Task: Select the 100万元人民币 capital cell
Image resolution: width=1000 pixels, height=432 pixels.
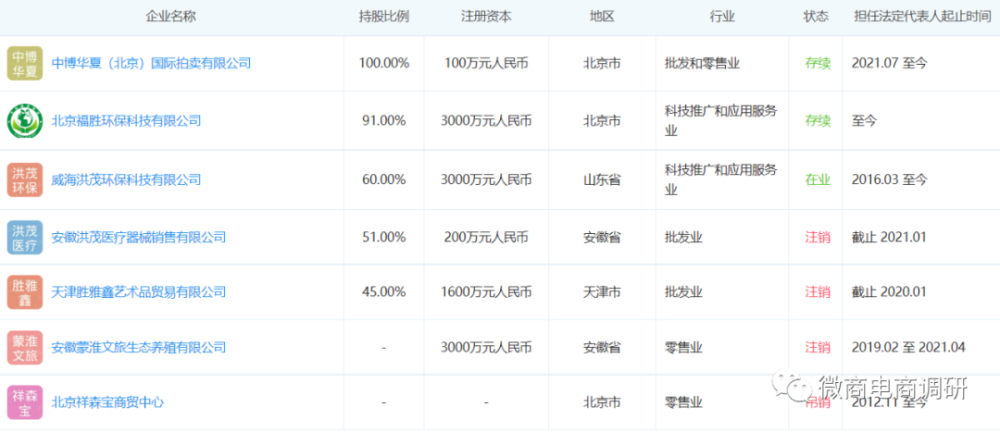Action: pos(486,63)
